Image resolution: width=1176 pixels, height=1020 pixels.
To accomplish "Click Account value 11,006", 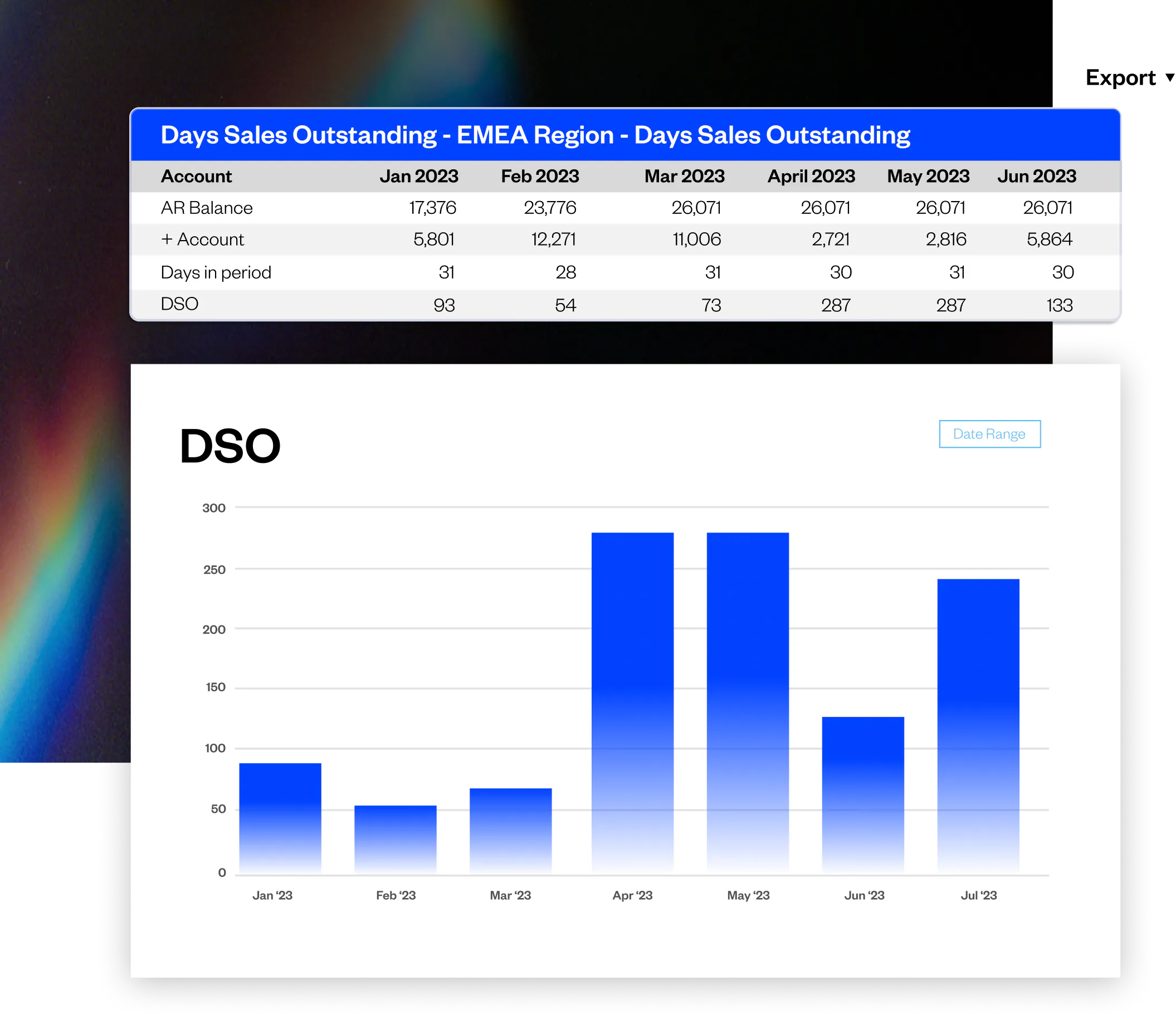I will [697, 240].
